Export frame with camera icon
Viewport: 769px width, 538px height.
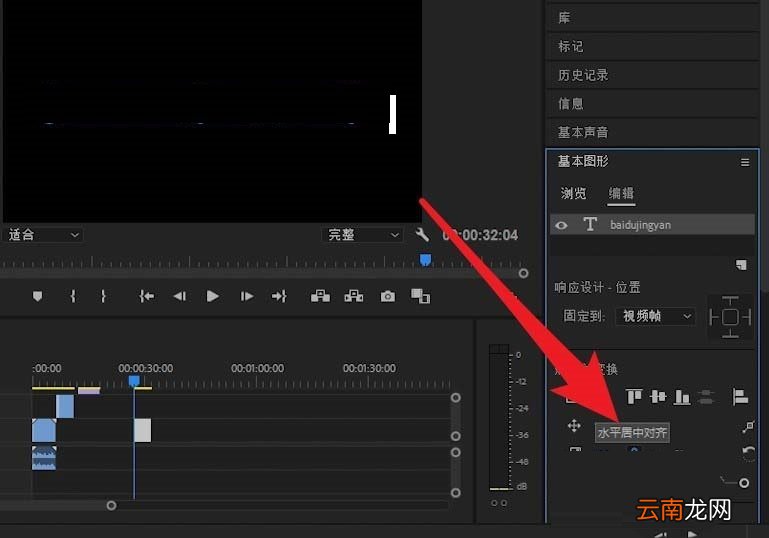pos(387,296)
